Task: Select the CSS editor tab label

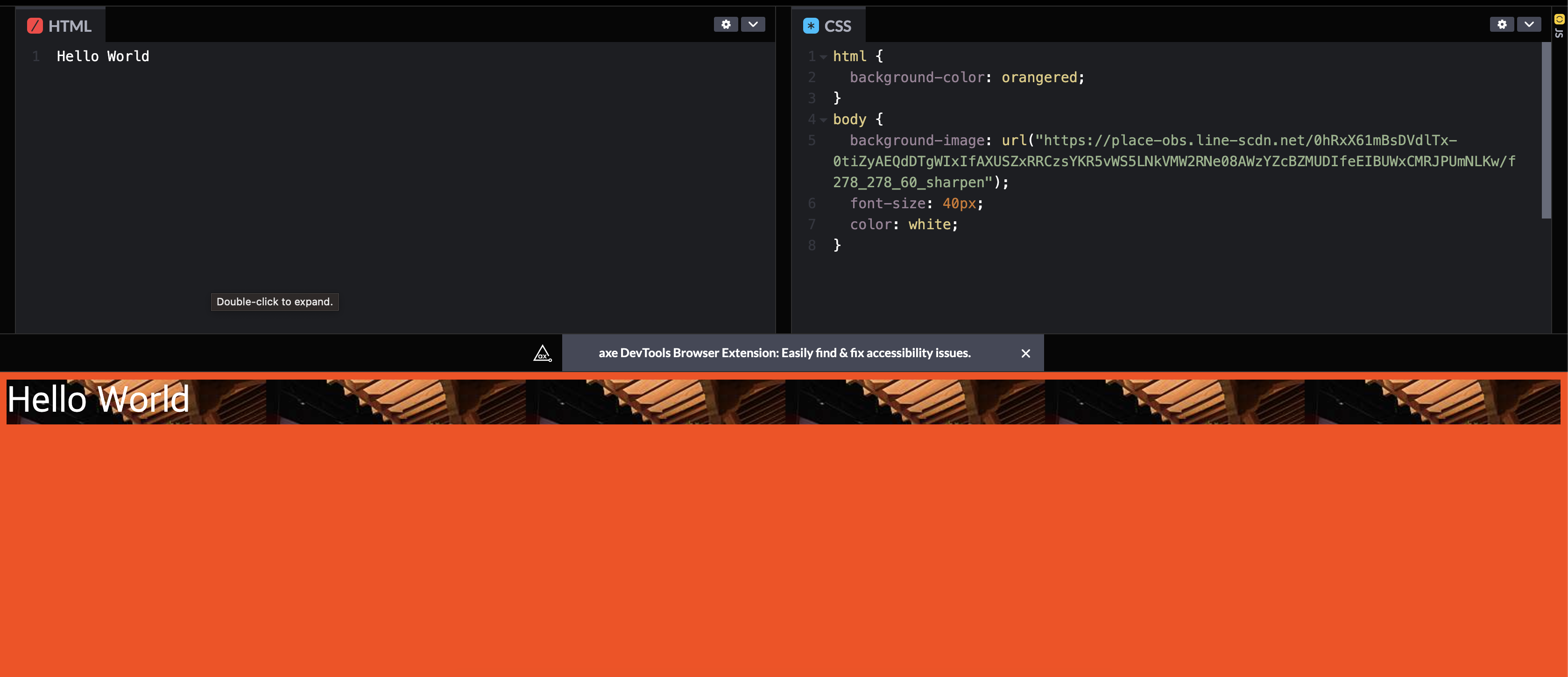Action: click(838, 26)
